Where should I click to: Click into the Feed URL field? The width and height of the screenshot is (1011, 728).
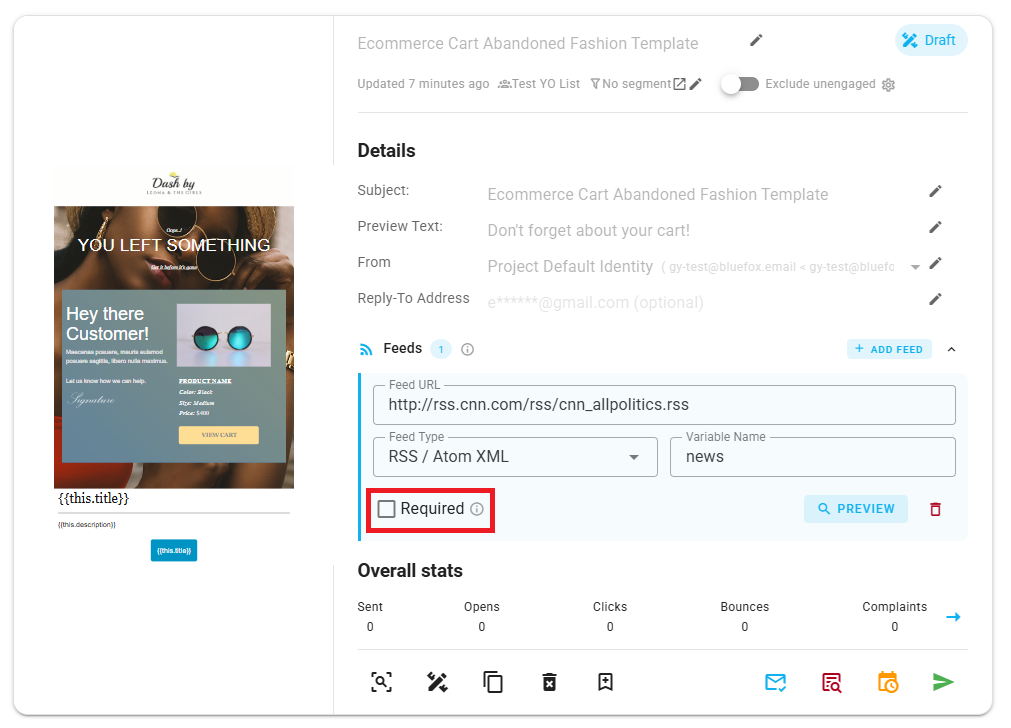[664, 405]
